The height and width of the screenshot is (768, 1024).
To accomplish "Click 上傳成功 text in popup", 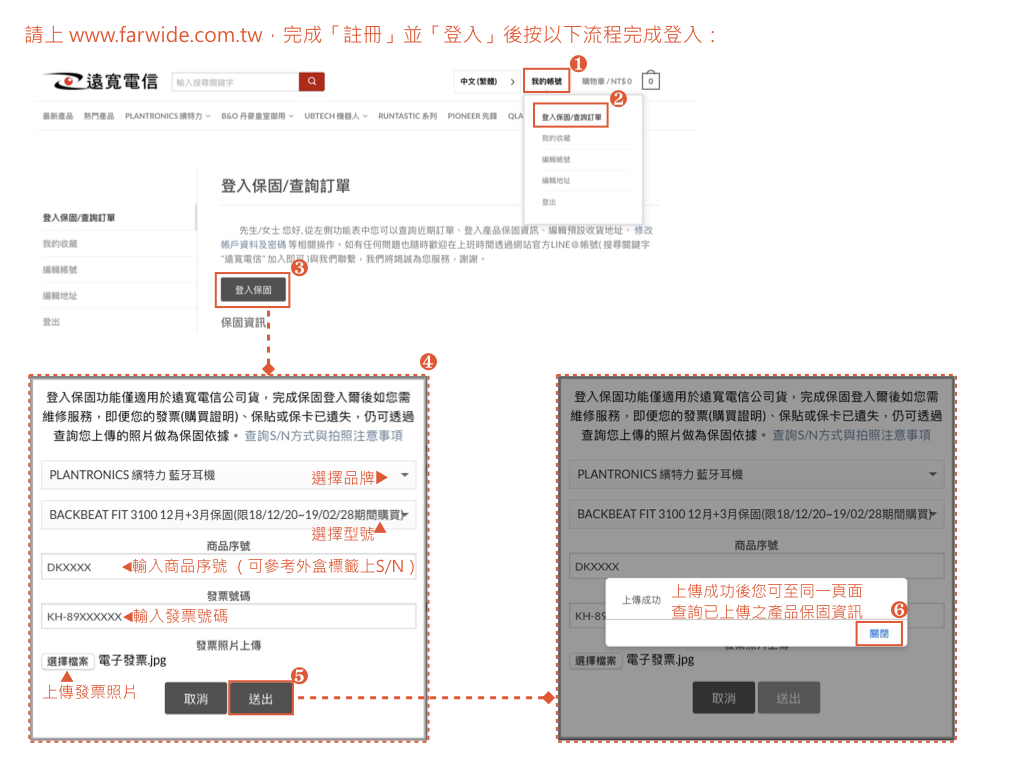I will (641, 600).
